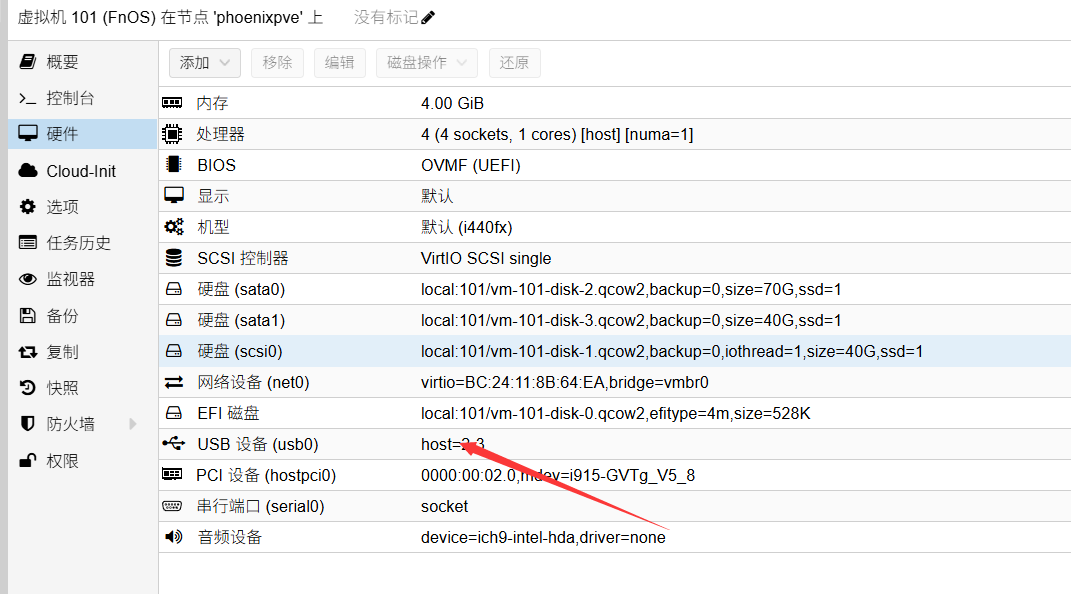This screenshot has width=1071, height=594.
Task: Click the CPU icon beside 处理器
Action: [x=173, y=134]
